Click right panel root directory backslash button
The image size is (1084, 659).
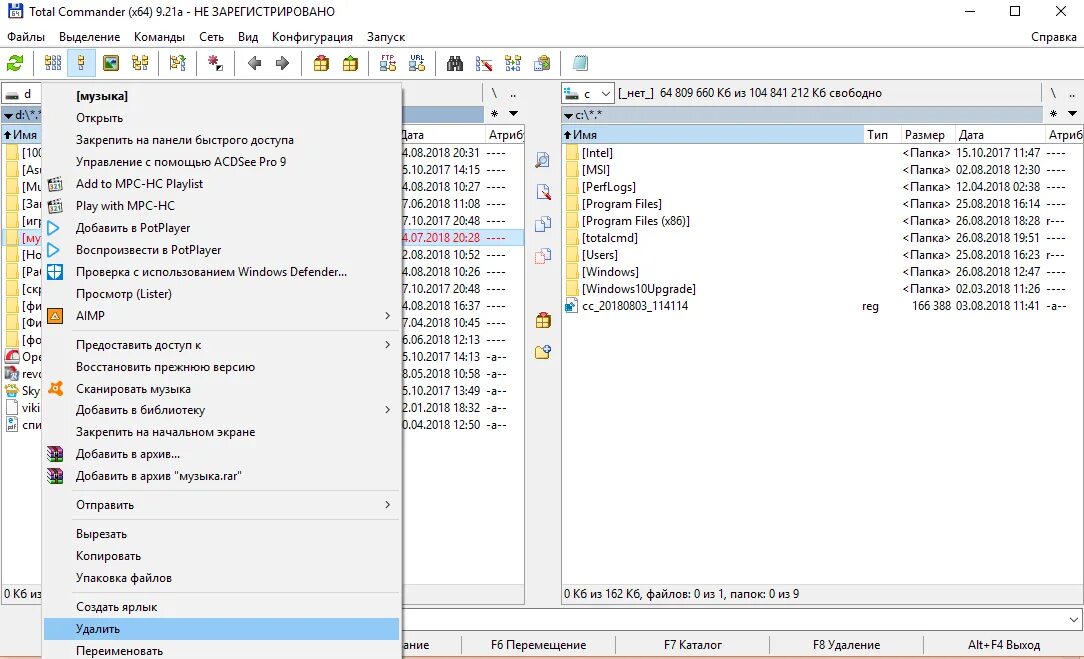(x=1053, y=93)
